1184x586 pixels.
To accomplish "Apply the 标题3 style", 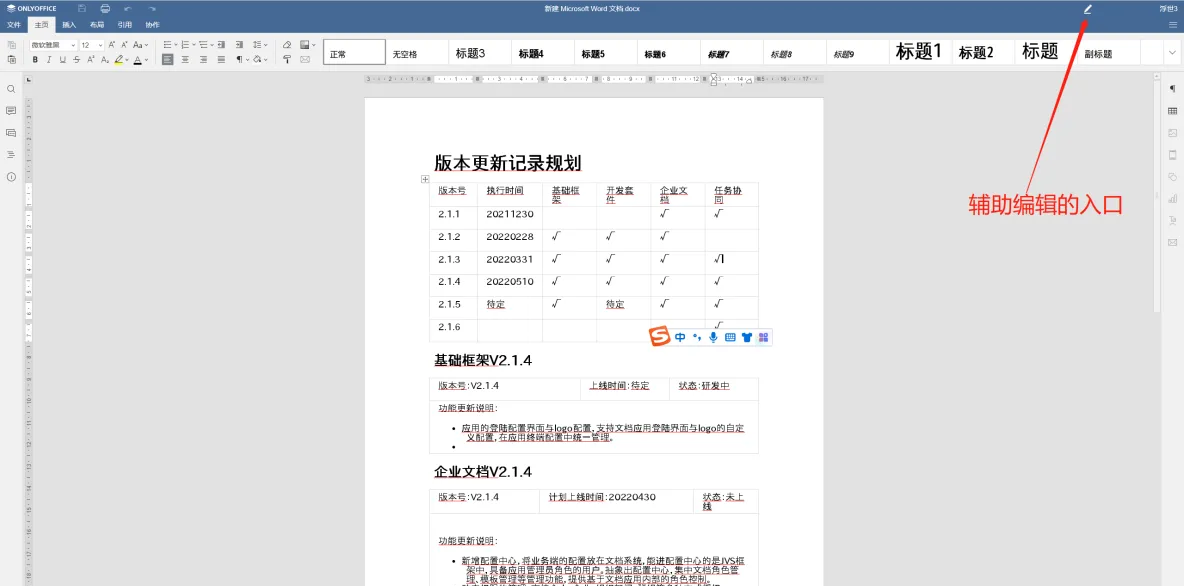I will (x=479, y=53).
